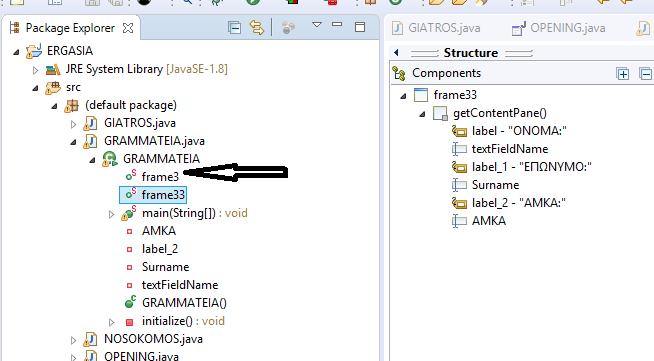Collapse All in Package Explorer toolbar
The width and height of the screenshot is (654, 361).
point(234,28)
